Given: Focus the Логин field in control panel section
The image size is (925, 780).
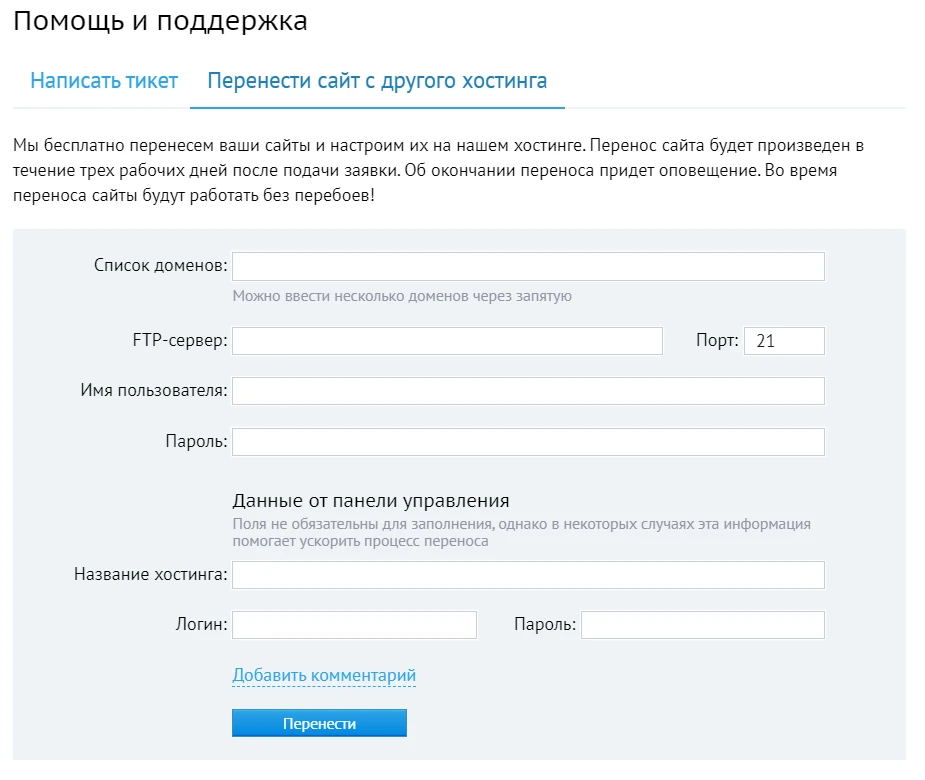Looking at the screenshot, I should (354, 624).
